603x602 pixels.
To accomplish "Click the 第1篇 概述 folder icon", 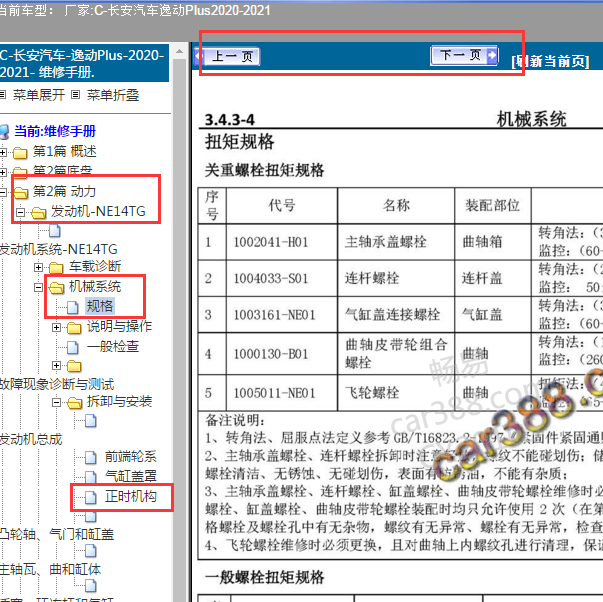I will [x=20, y=153].
